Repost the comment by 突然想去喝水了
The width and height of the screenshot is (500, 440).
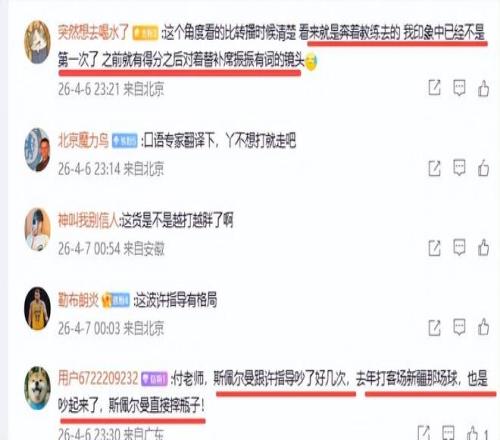(434, 88)
